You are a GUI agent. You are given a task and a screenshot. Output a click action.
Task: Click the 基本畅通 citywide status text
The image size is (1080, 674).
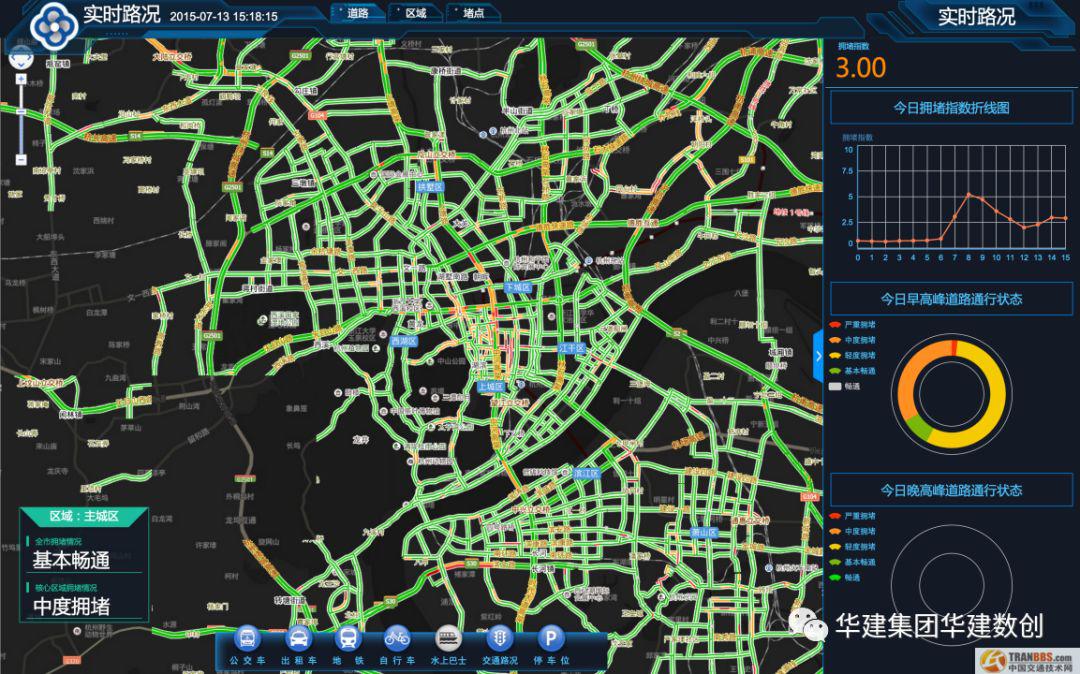coord(71,560)
